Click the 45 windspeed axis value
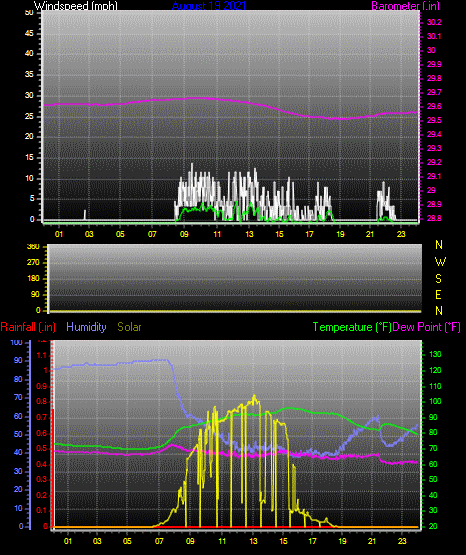 coord(29,34)
